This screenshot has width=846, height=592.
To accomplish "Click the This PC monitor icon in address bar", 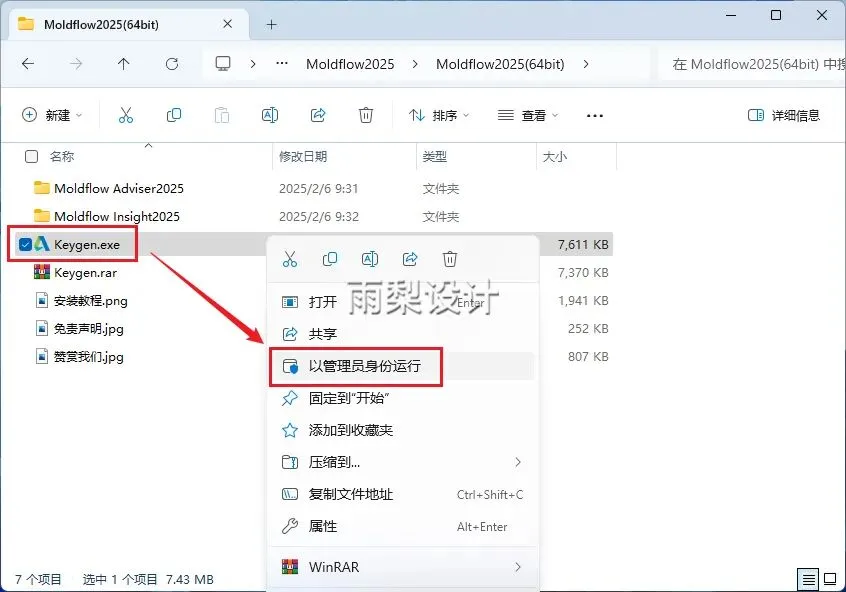I will 223,64.
